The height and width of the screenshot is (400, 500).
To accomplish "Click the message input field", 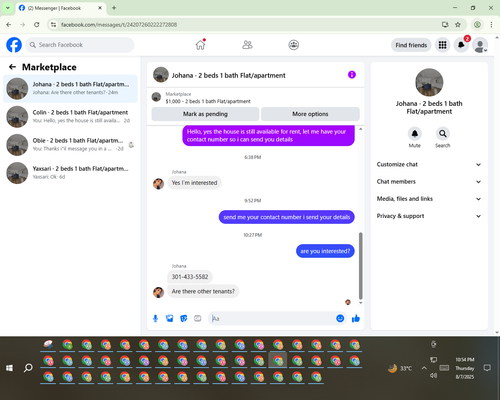I will [x=273, y=319].
